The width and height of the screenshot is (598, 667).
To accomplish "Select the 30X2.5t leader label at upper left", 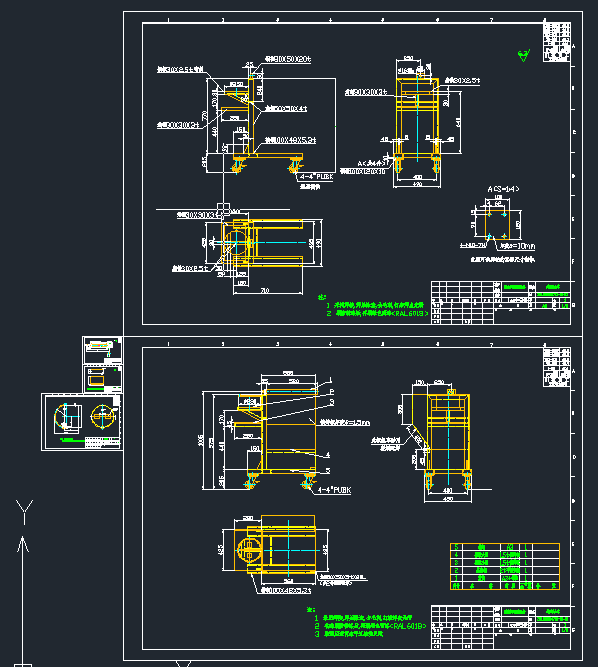I will pyautogui.click(x=180, y=69).
